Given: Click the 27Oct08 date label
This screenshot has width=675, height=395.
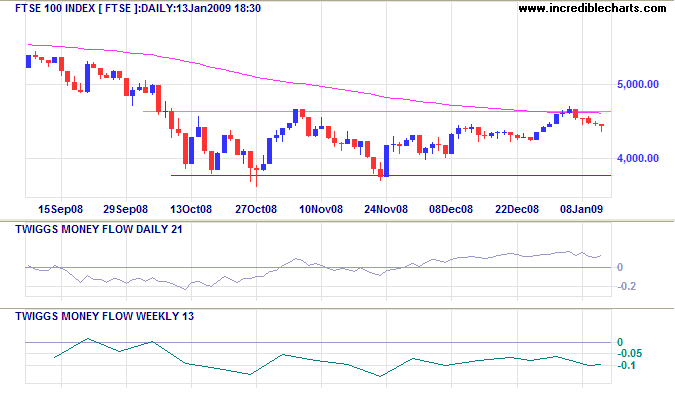Looking at the screenshot, I should pos(256,210).
